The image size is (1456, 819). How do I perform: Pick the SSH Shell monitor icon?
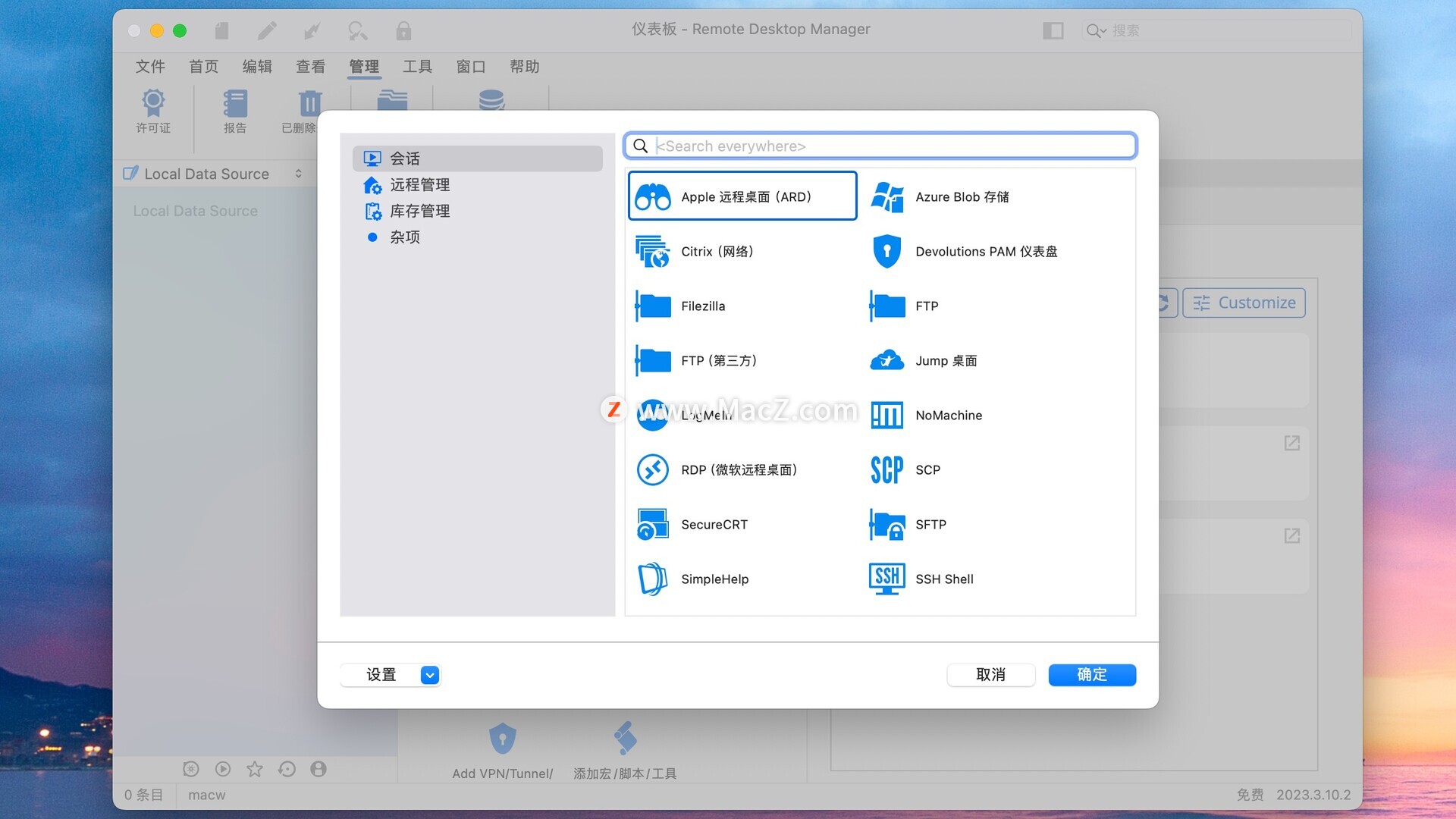(886, 579)
